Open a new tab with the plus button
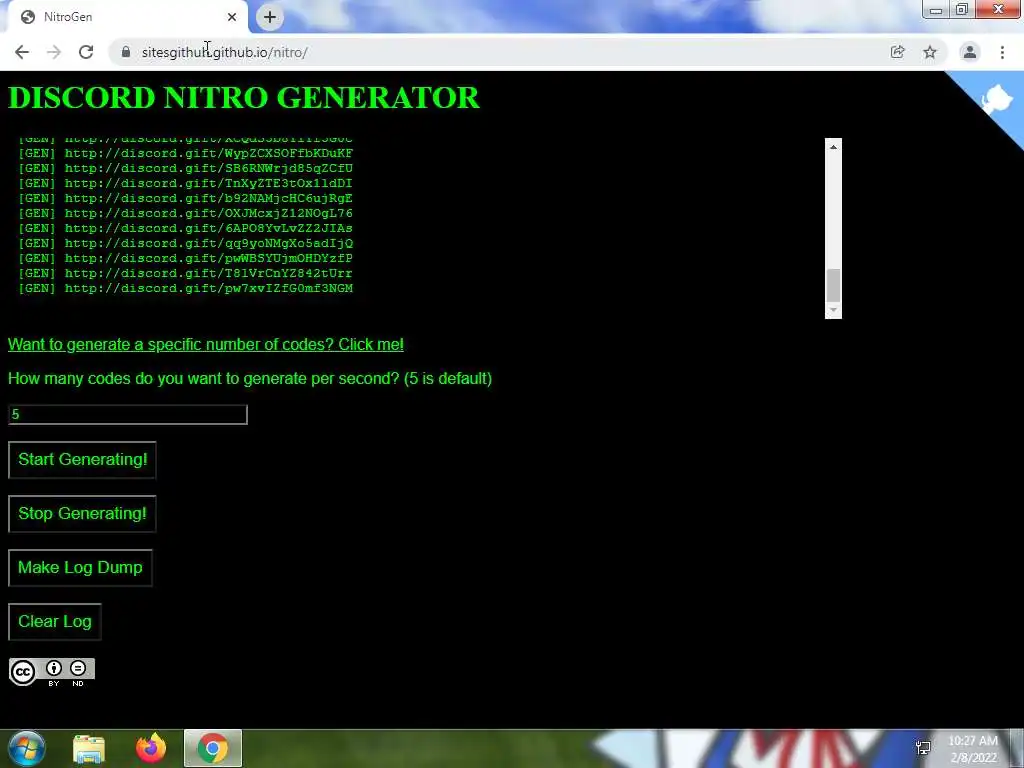The width and height of the screenshot is (1024, 768). 270,17
